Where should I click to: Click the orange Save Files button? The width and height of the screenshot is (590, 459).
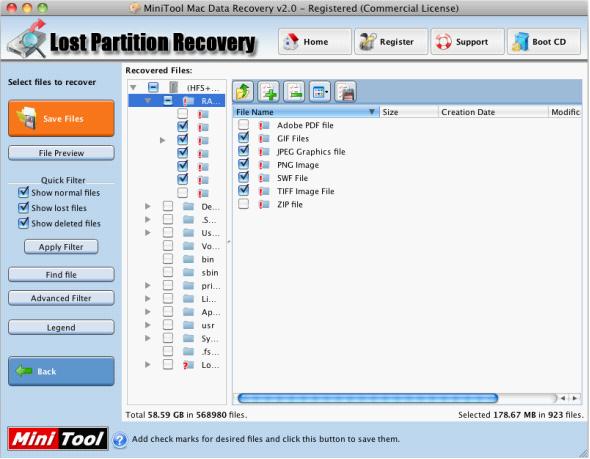click(61, 119)
